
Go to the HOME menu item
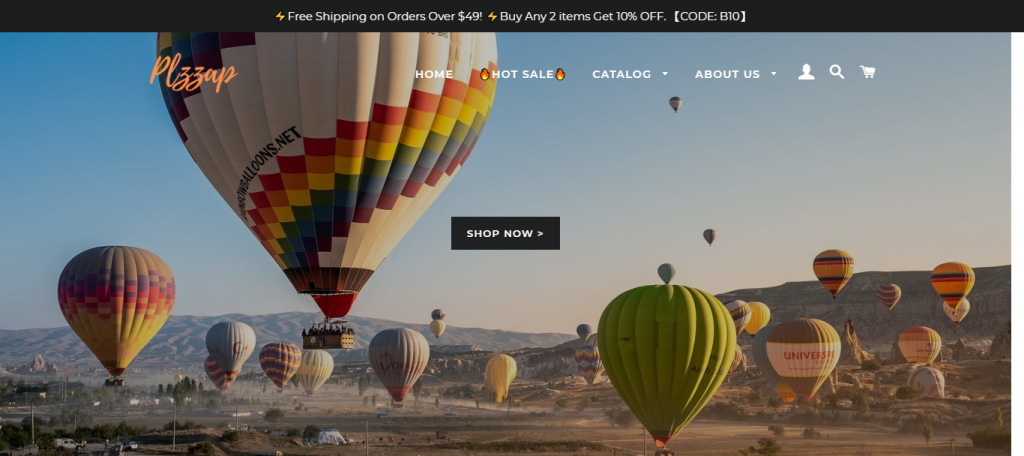pos(434,74)
